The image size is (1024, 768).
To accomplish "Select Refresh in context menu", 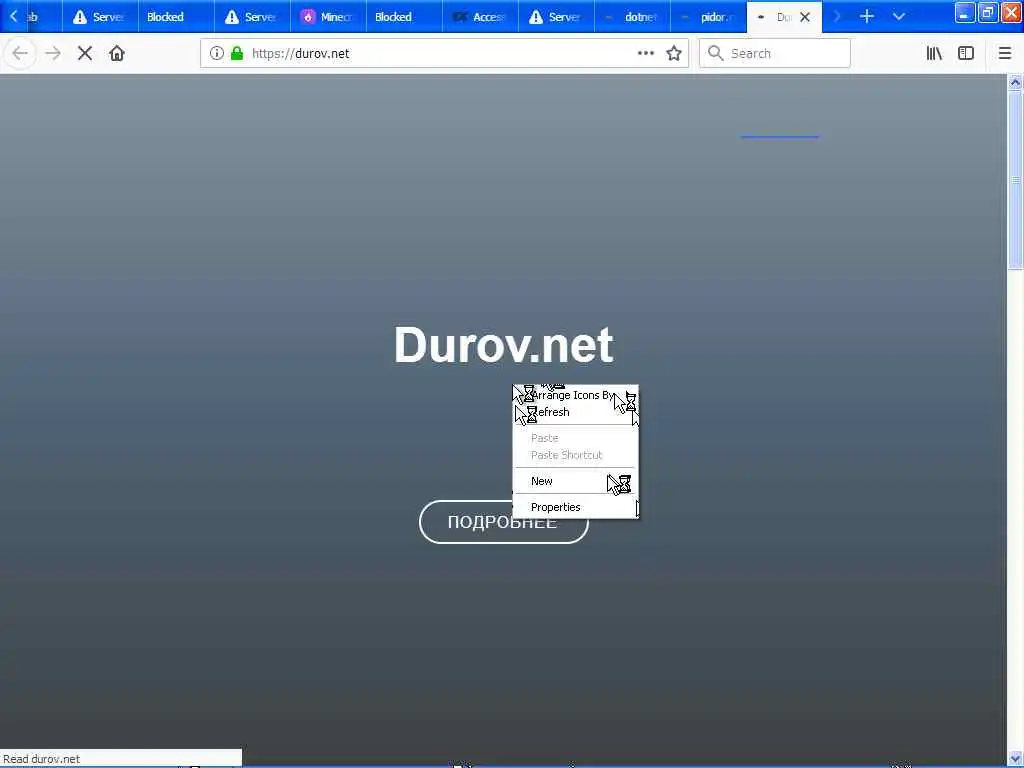I will [x=575, y=412].
